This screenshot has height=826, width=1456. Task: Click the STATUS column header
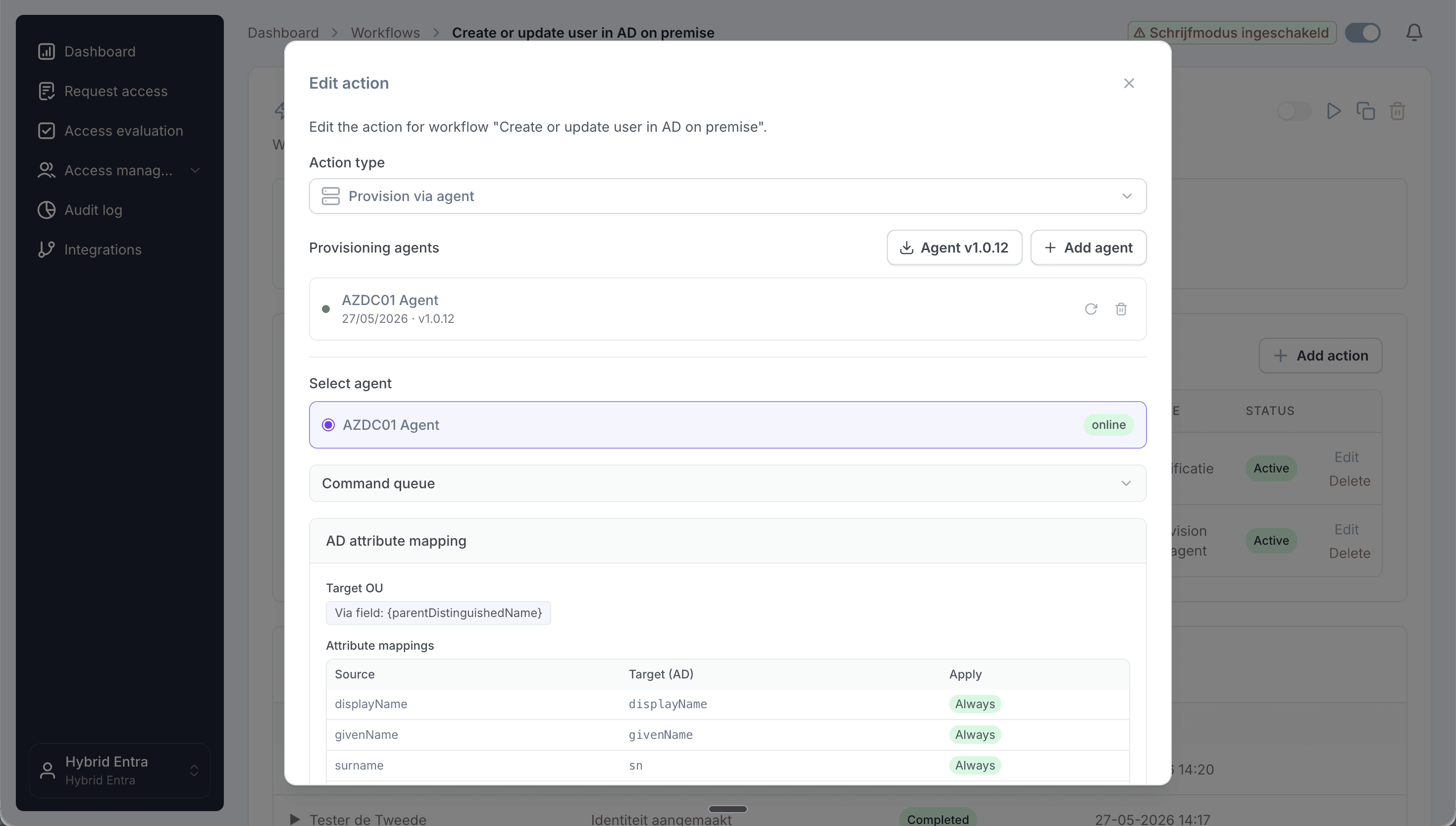[1269, 411]
